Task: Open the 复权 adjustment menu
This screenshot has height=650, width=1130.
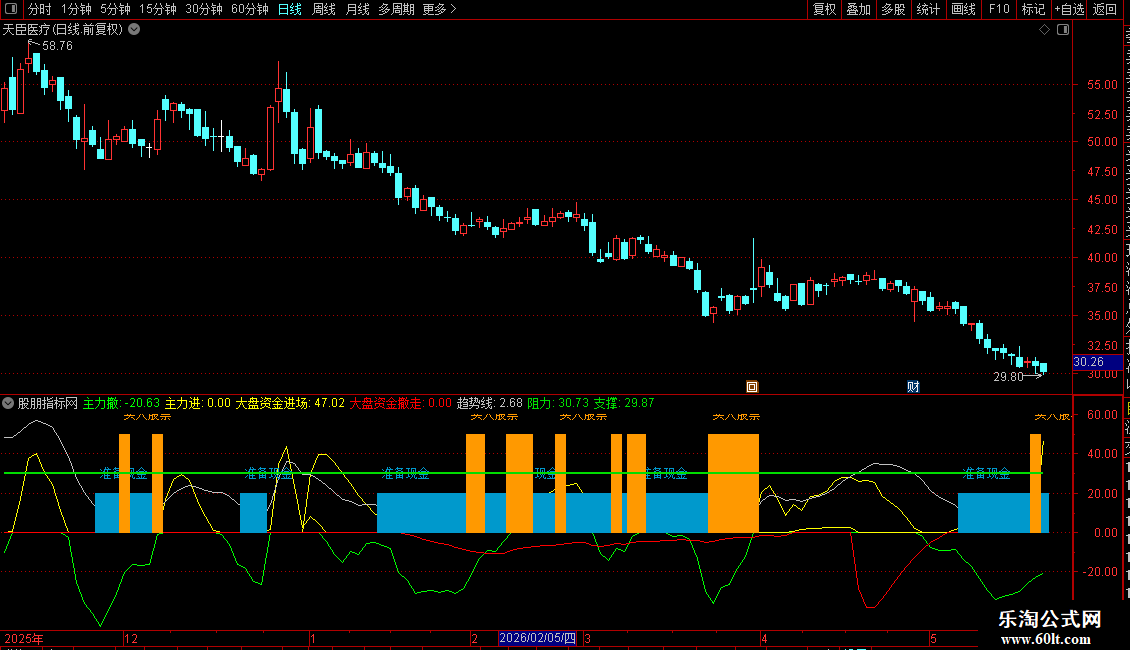Action: tap(824, 9)
